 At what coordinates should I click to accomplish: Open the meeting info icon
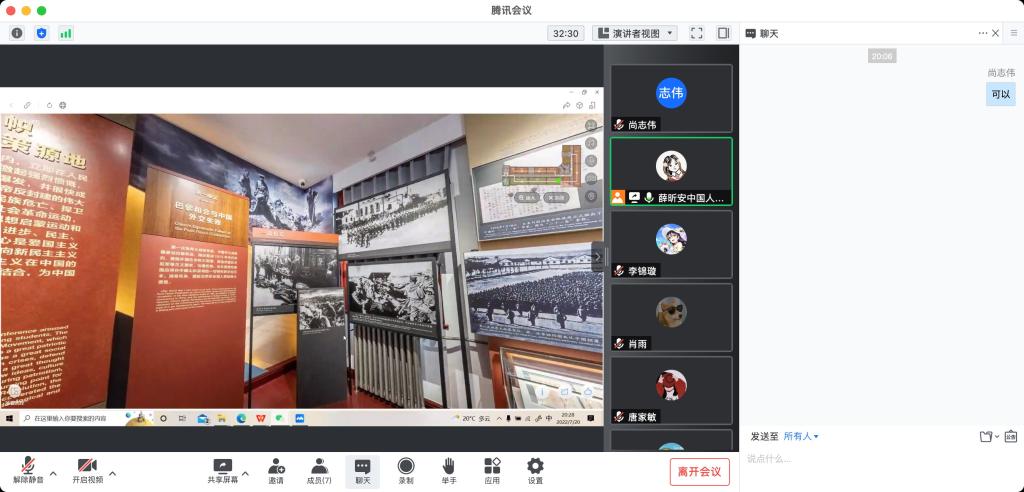[x=17, y=33]
